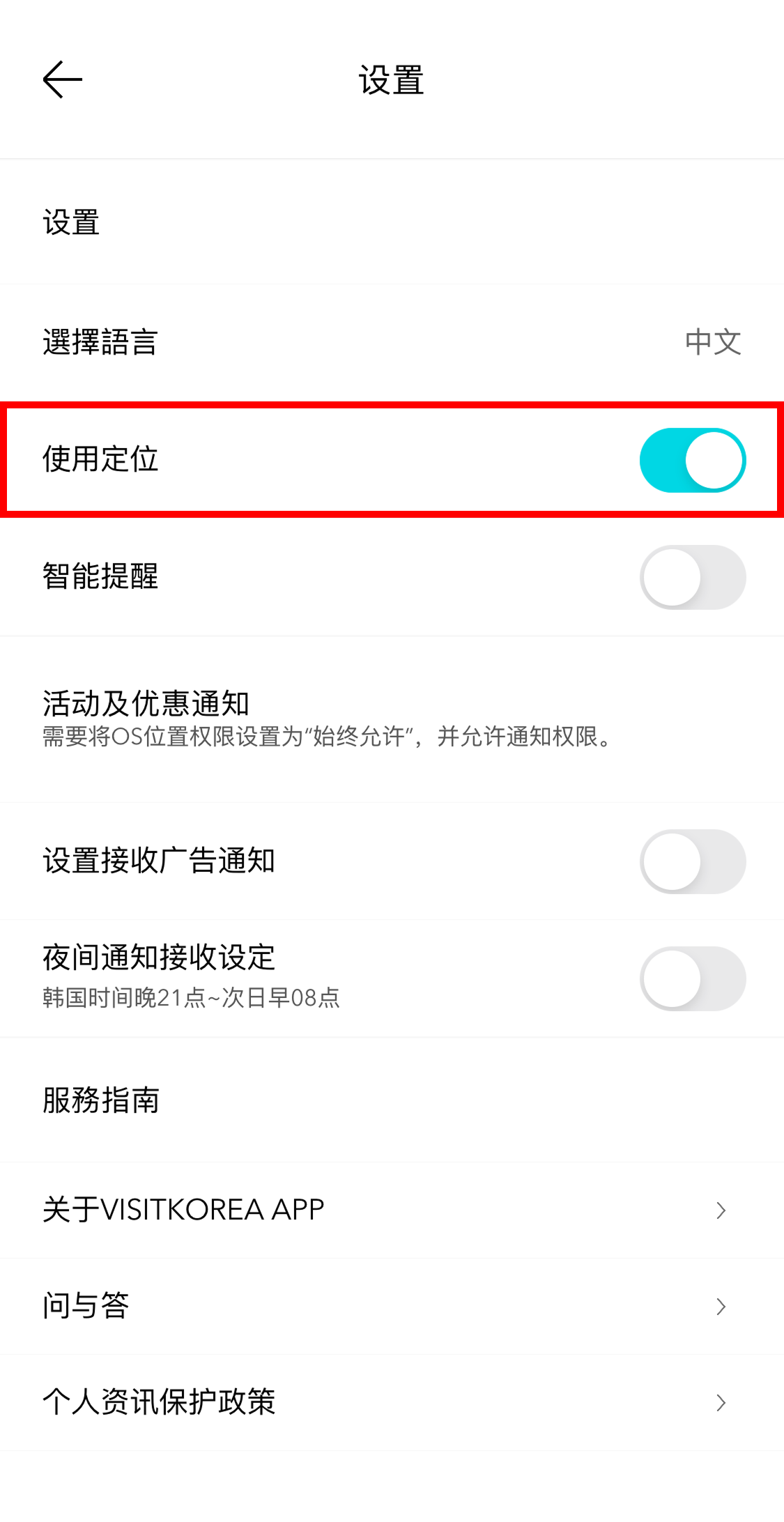Turn on the 设置接收广告通知 ad notification switch
The height and width of the screenshot is (1522, 784).
[x=693, y=861]
